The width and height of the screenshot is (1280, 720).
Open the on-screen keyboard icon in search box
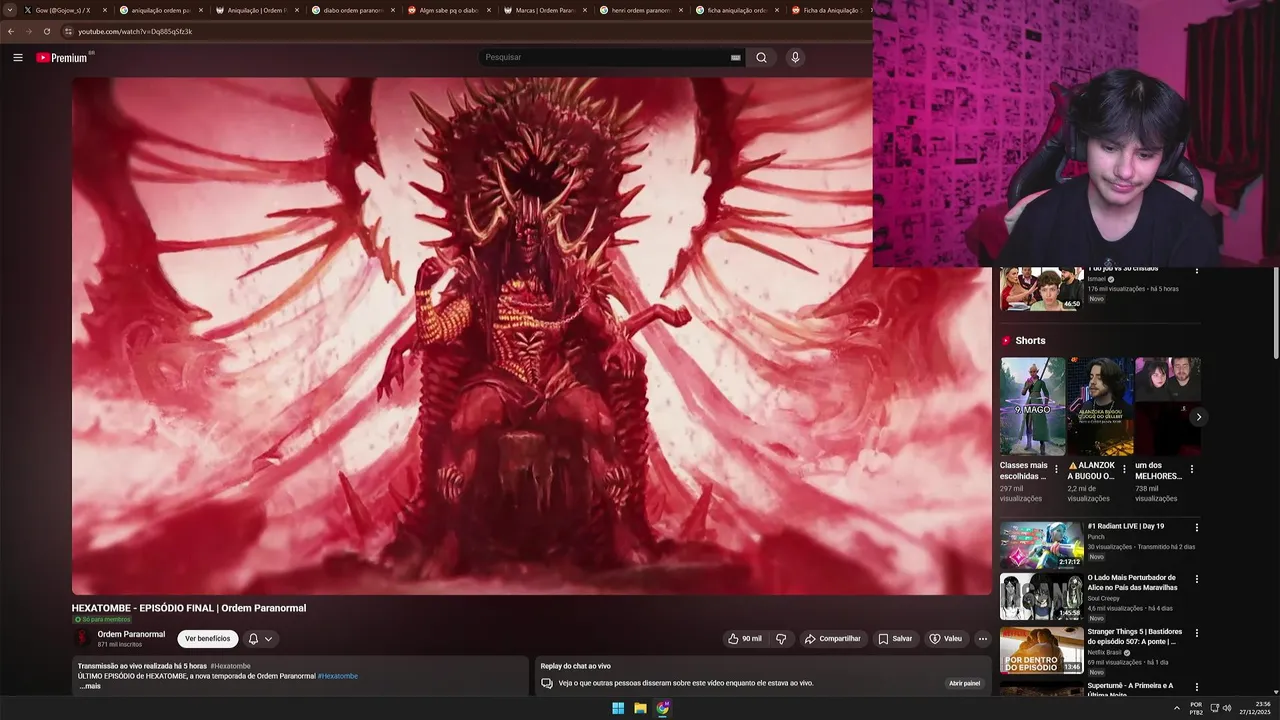[736, 57]
